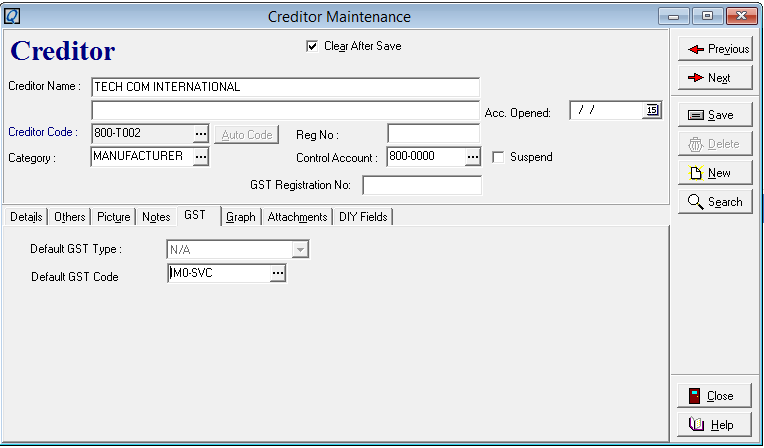Click the application Q icon in title bar
This screenshot has height=448, width=764.
pos(12,16)
